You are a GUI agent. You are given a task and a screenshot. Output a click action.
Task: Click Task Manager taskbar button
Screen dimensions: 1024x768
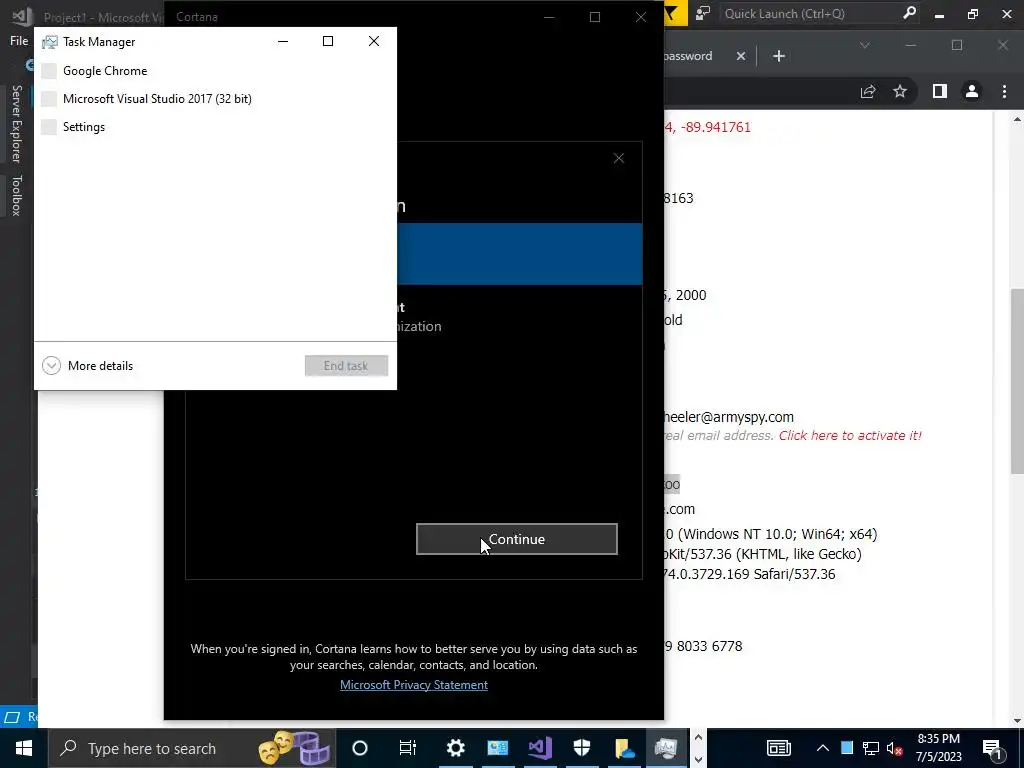(666, 748)
